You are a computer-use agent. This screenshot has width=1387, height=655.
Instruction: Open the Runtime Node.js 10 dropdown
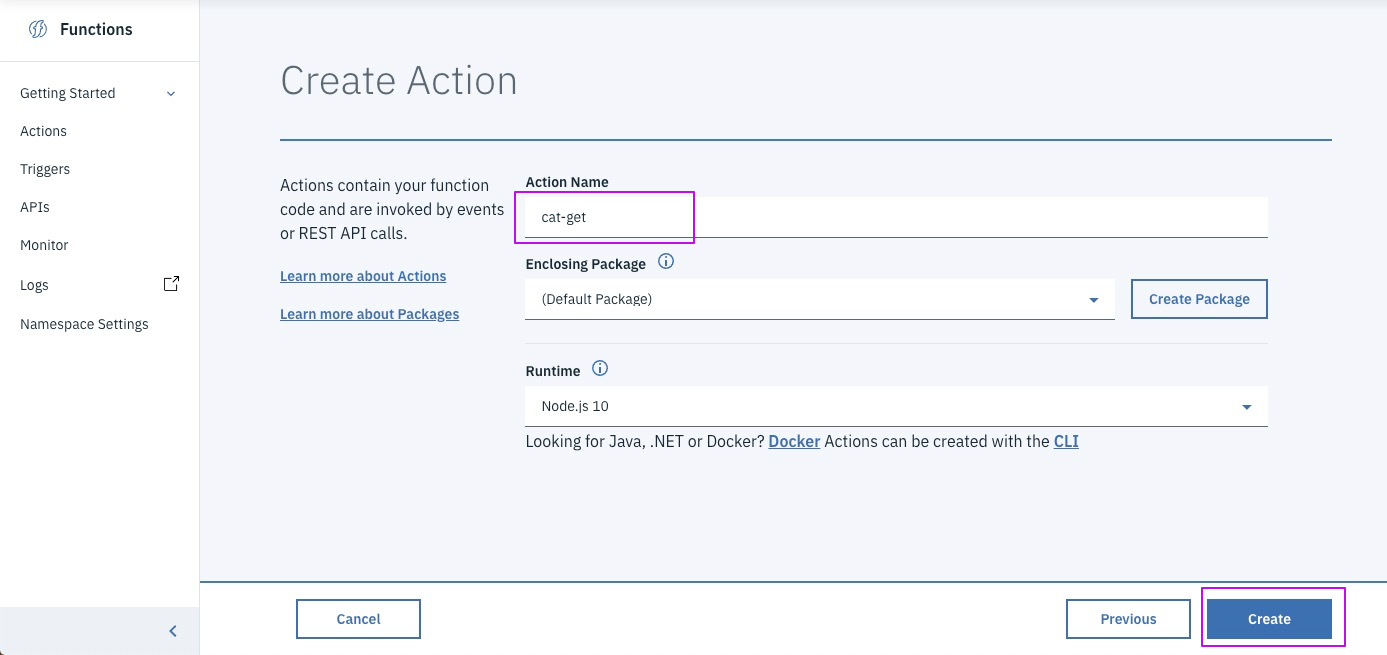[895, 407]
